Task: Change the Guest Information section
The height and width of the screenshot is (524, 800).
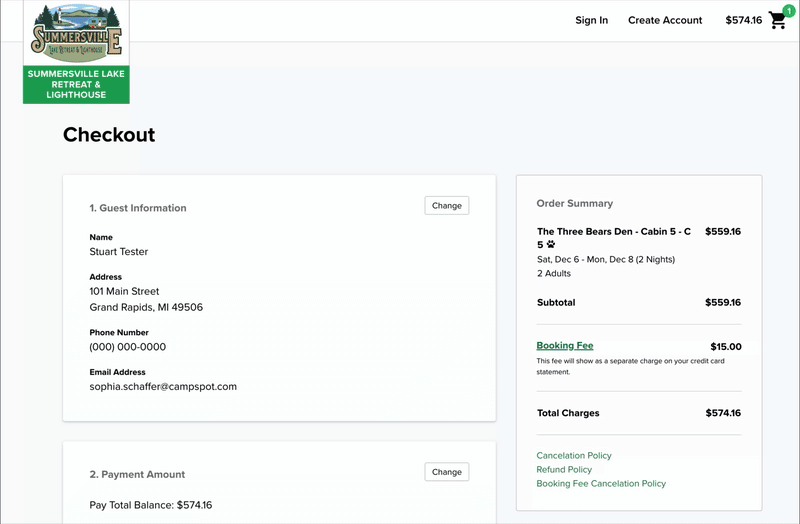Action: click(446, 206)
